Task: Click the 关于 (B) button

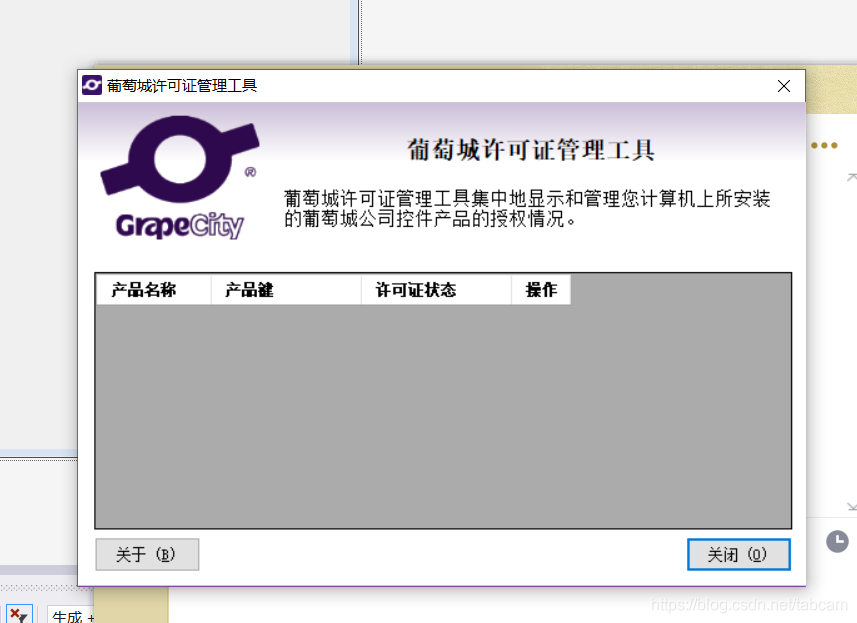Action: (x=147, y=555)
